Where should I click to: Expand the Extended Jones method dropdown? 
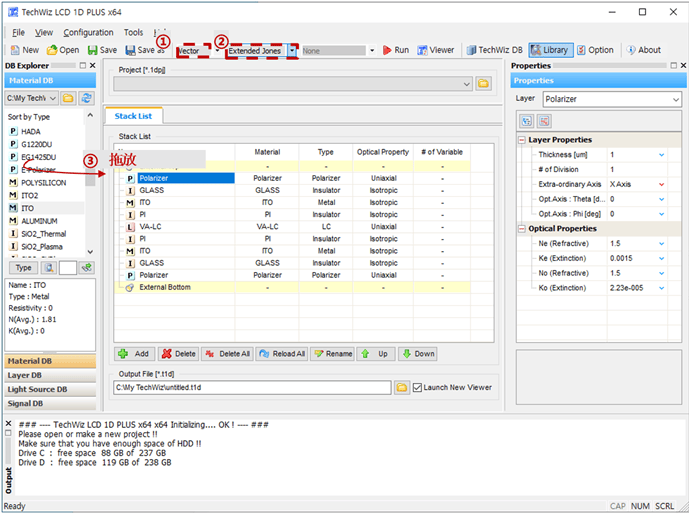(x=293, y=50)
